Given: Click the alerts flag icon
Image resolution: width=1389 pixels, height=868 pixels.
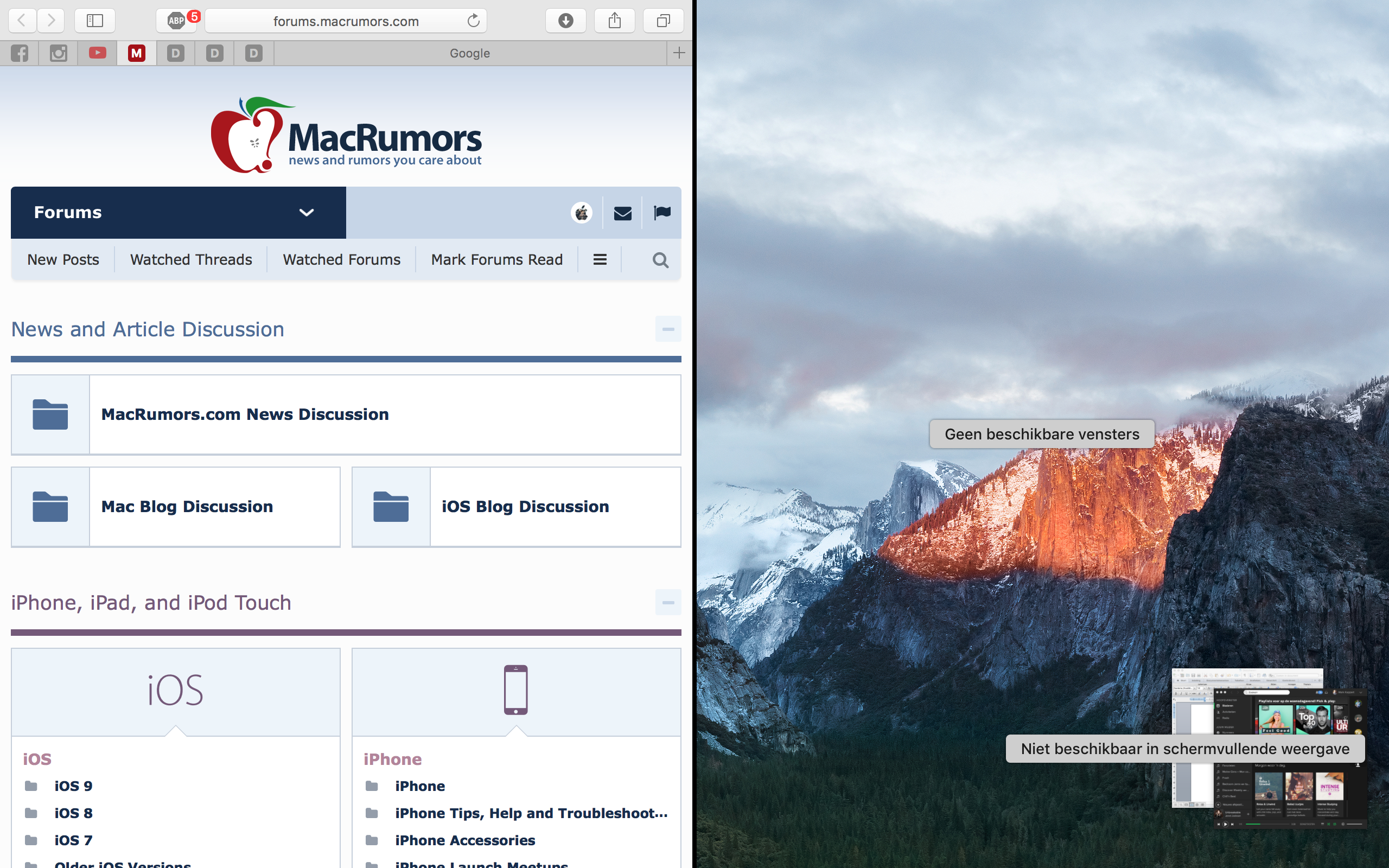Looking at the screenshot, I should click(662, 213).
